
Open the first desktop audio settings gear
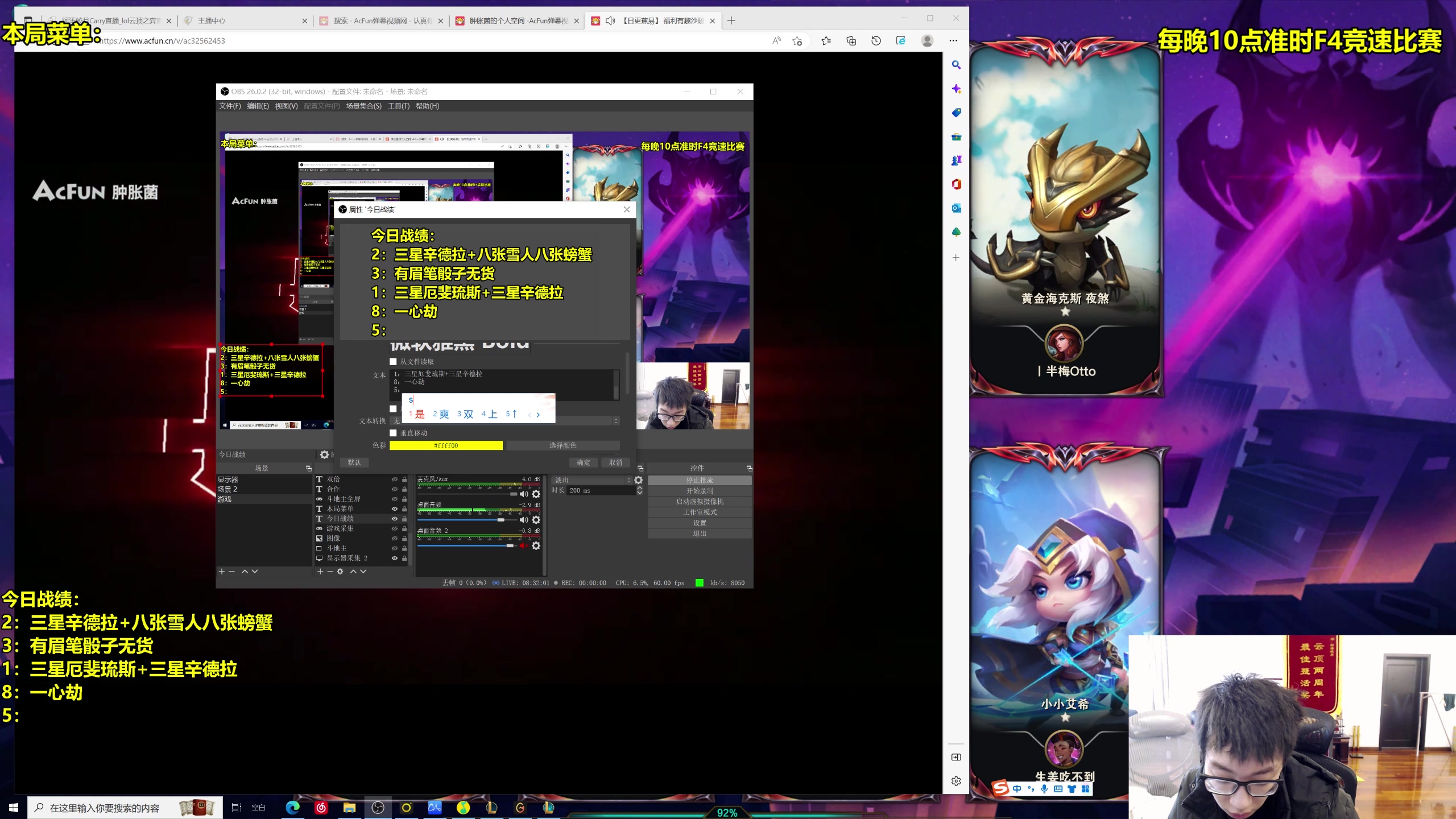click(536, 520)
